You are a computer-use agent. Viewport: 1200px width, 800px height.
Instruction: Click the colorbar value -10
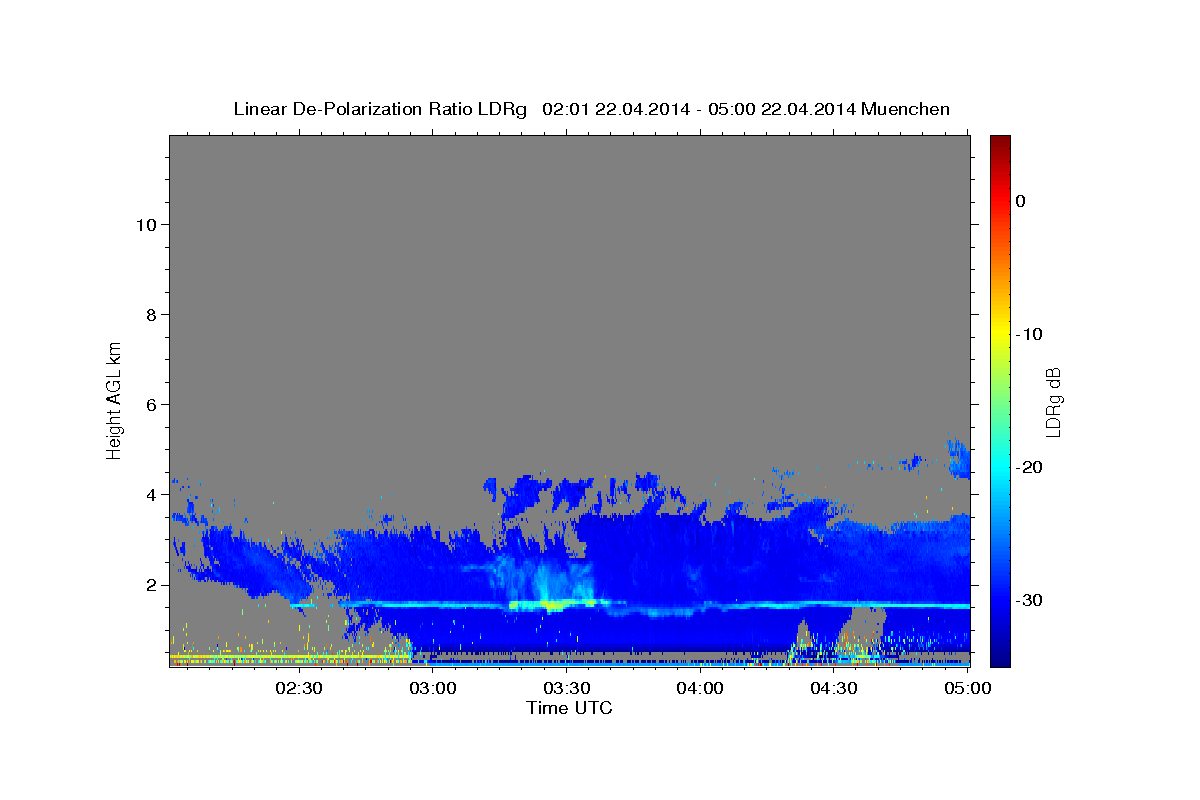tap(1030, 334)
